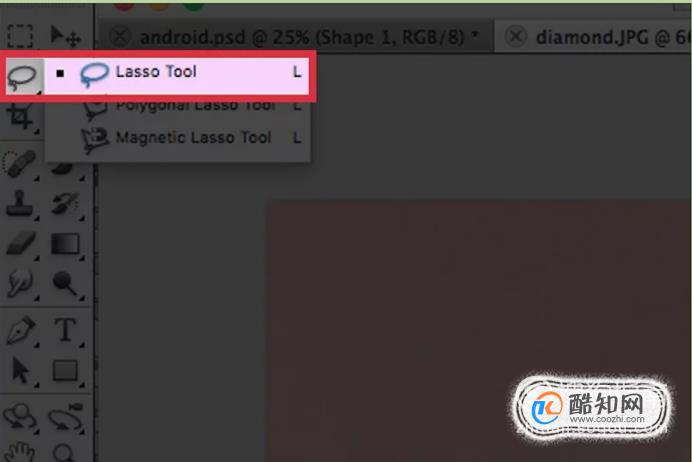Close the diamond.JPG tab
This screenshot has width=692, height=462.
(x=515, y=37)
